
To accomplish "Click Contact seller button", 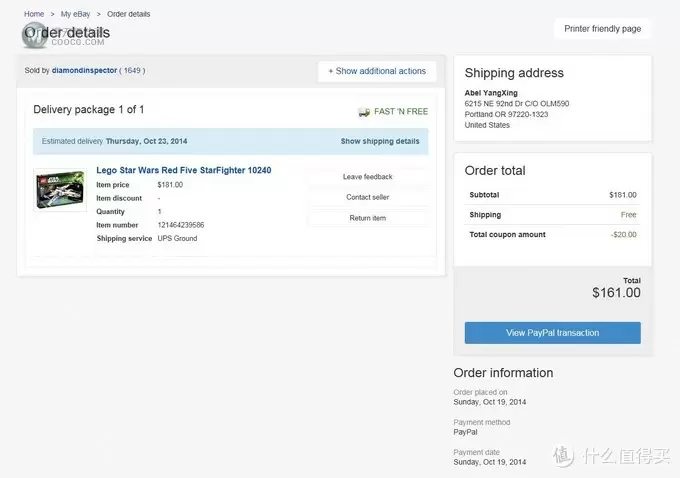I will click(x=367, y=197).
